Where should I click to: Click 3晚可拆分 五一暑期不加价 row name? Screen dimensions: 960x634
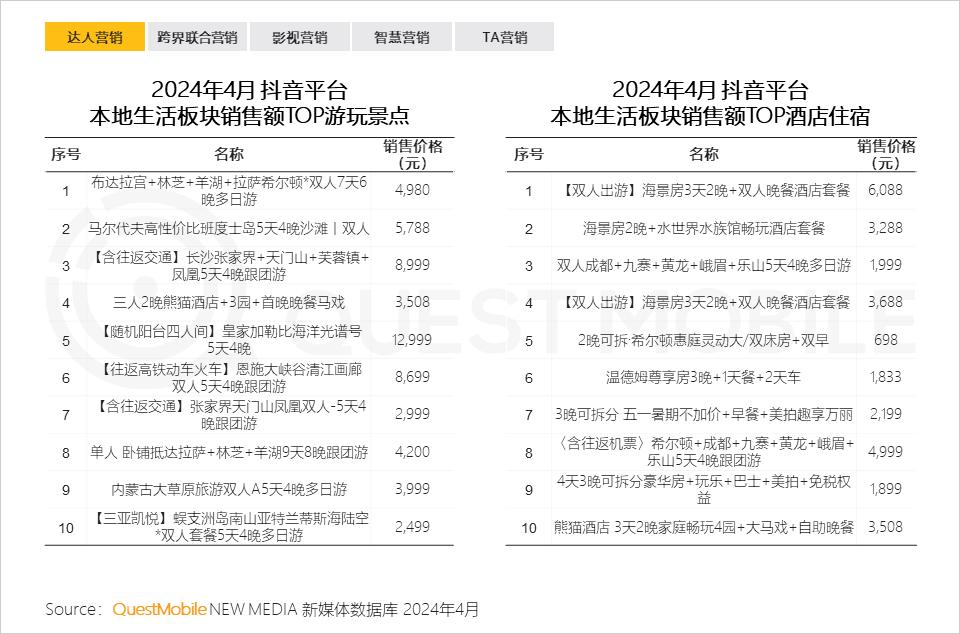coord(704,415)
